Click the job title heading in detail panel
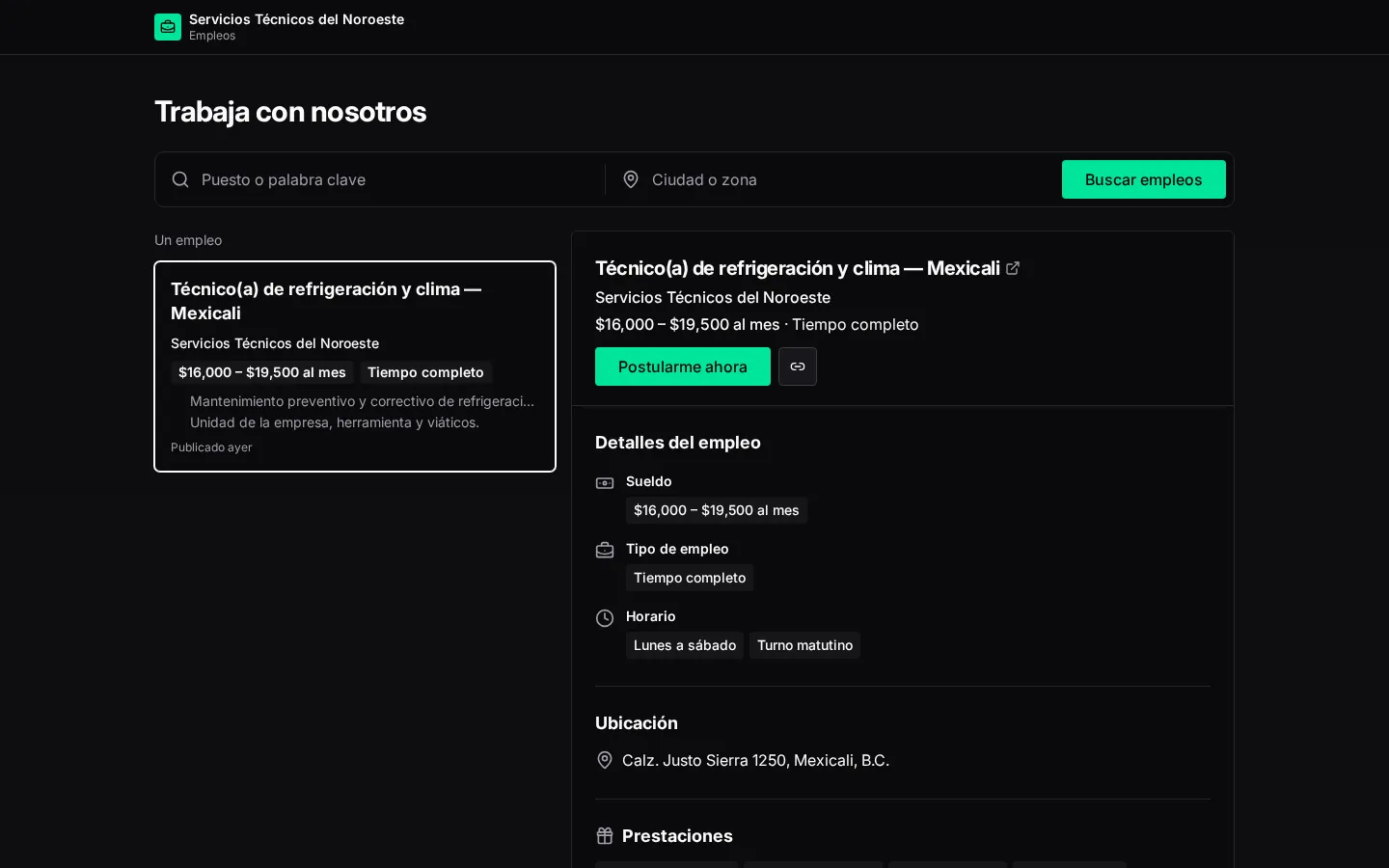The height and width of the screenshot is (868, 1389). (797, 268)
